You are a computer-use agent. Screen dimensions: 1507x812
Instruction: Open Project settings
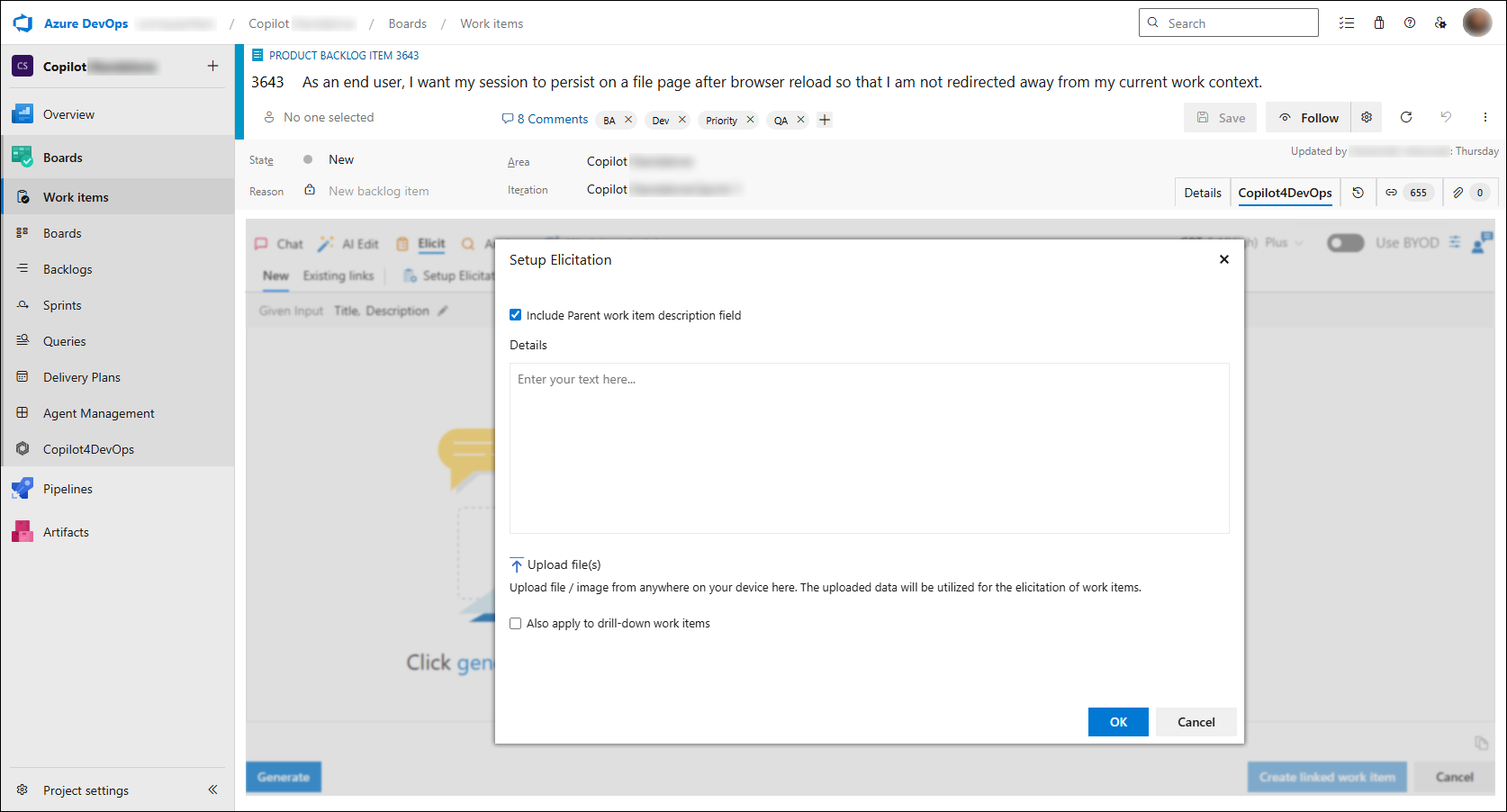coord(86,790)
